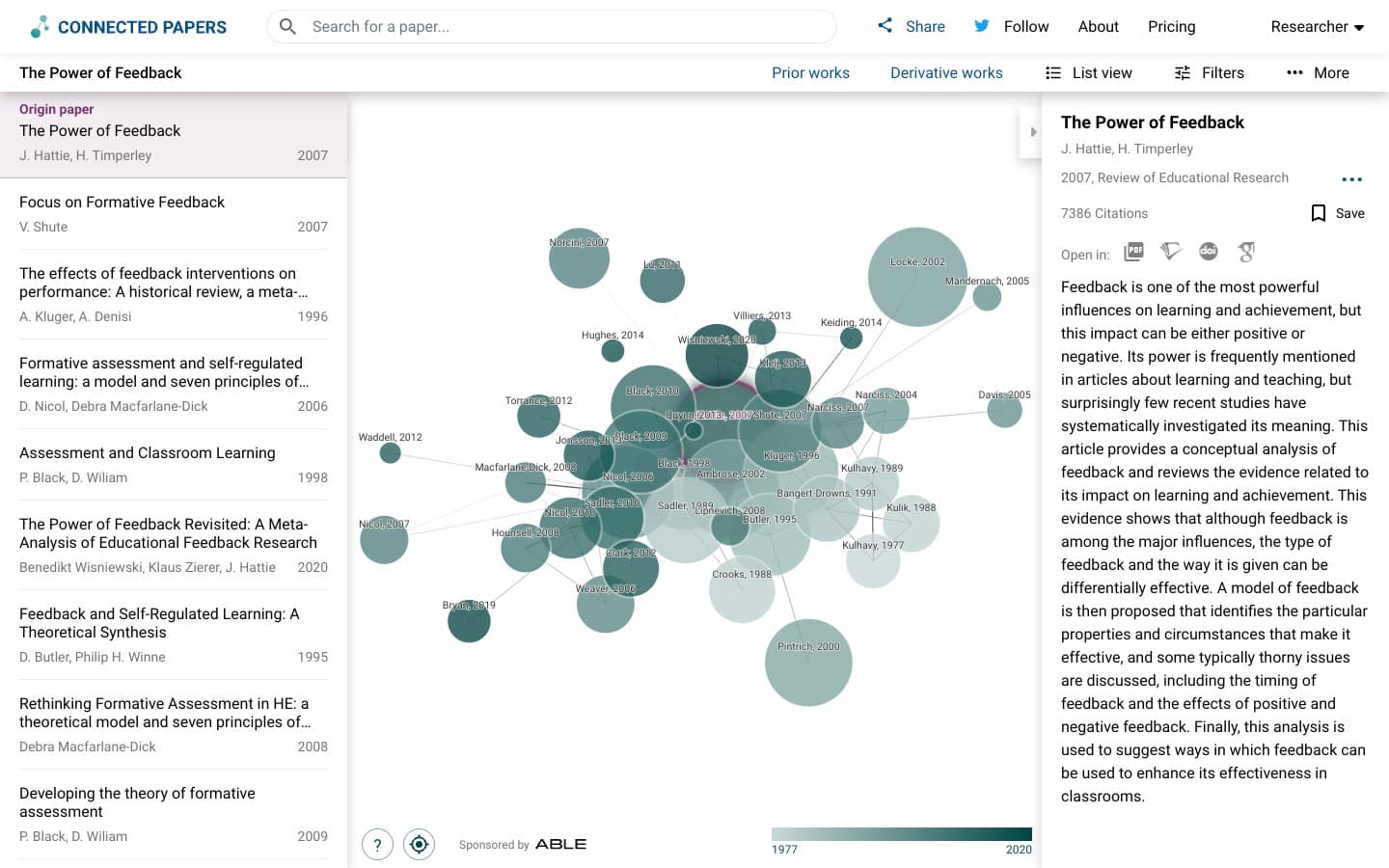Open the paper options three-dot menu
Screen dimensions: 1389x868
[1352, 179]
